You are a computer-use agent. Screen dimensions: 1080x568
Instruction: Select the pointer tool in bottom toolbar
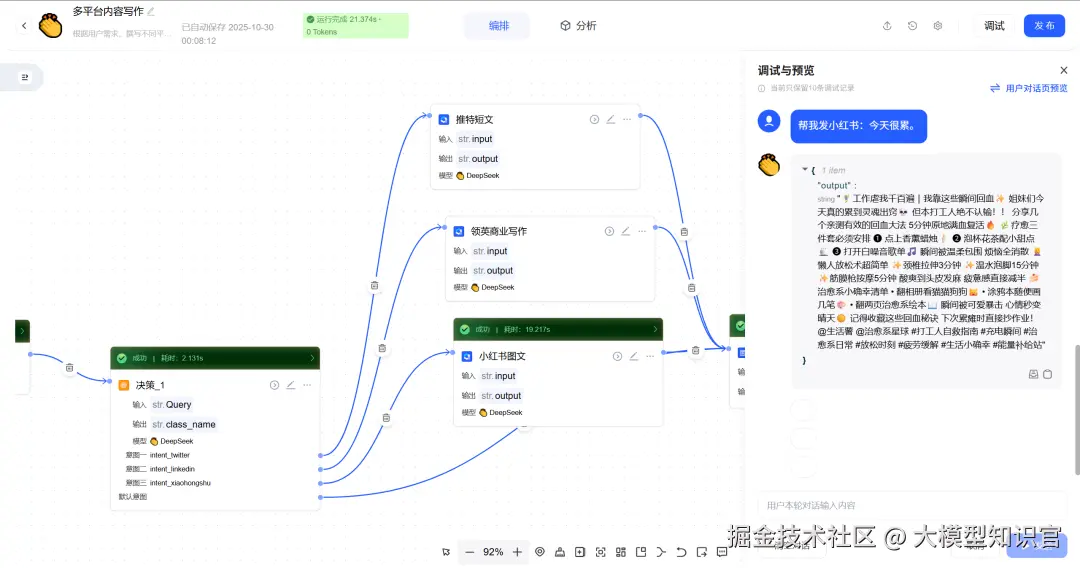tap(446, 552)
